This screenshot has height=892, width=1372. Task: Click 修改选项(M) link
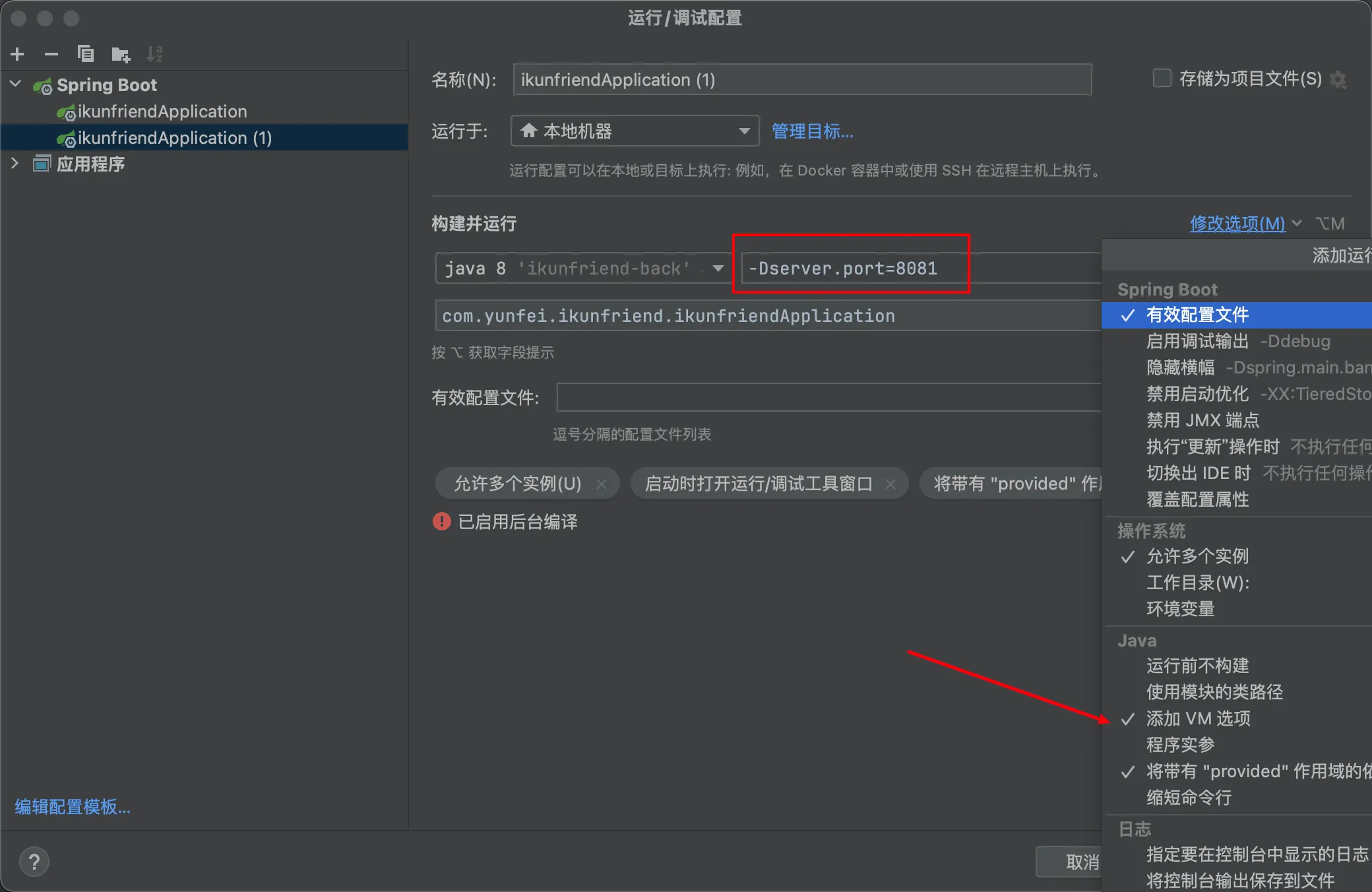(1237, 224)
